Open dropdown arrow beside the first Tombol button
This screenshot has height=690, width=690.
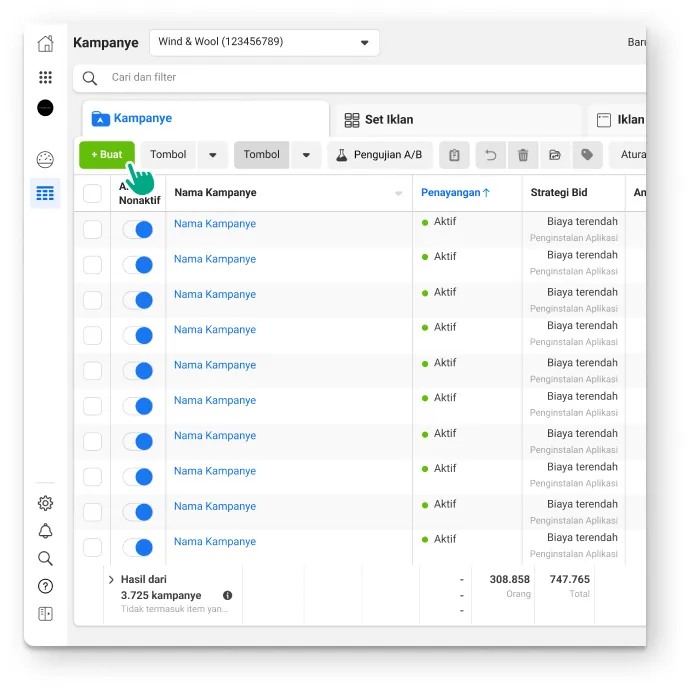213,155
